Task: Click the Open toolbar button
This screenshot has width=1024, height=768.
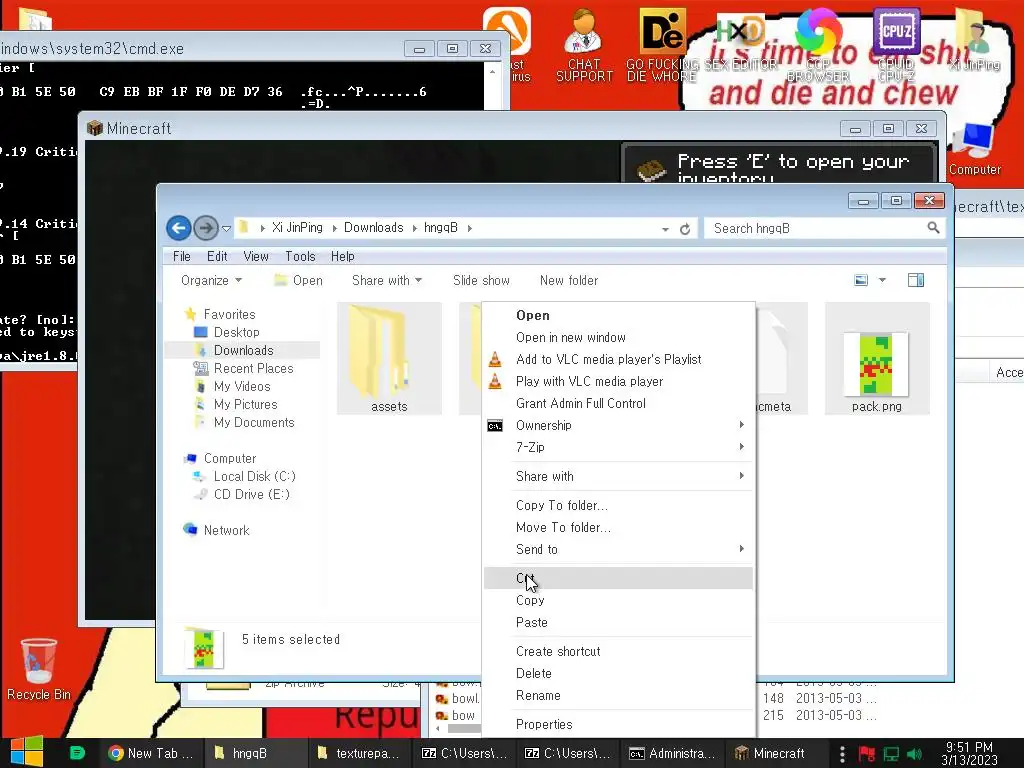Action: point(299,280)
